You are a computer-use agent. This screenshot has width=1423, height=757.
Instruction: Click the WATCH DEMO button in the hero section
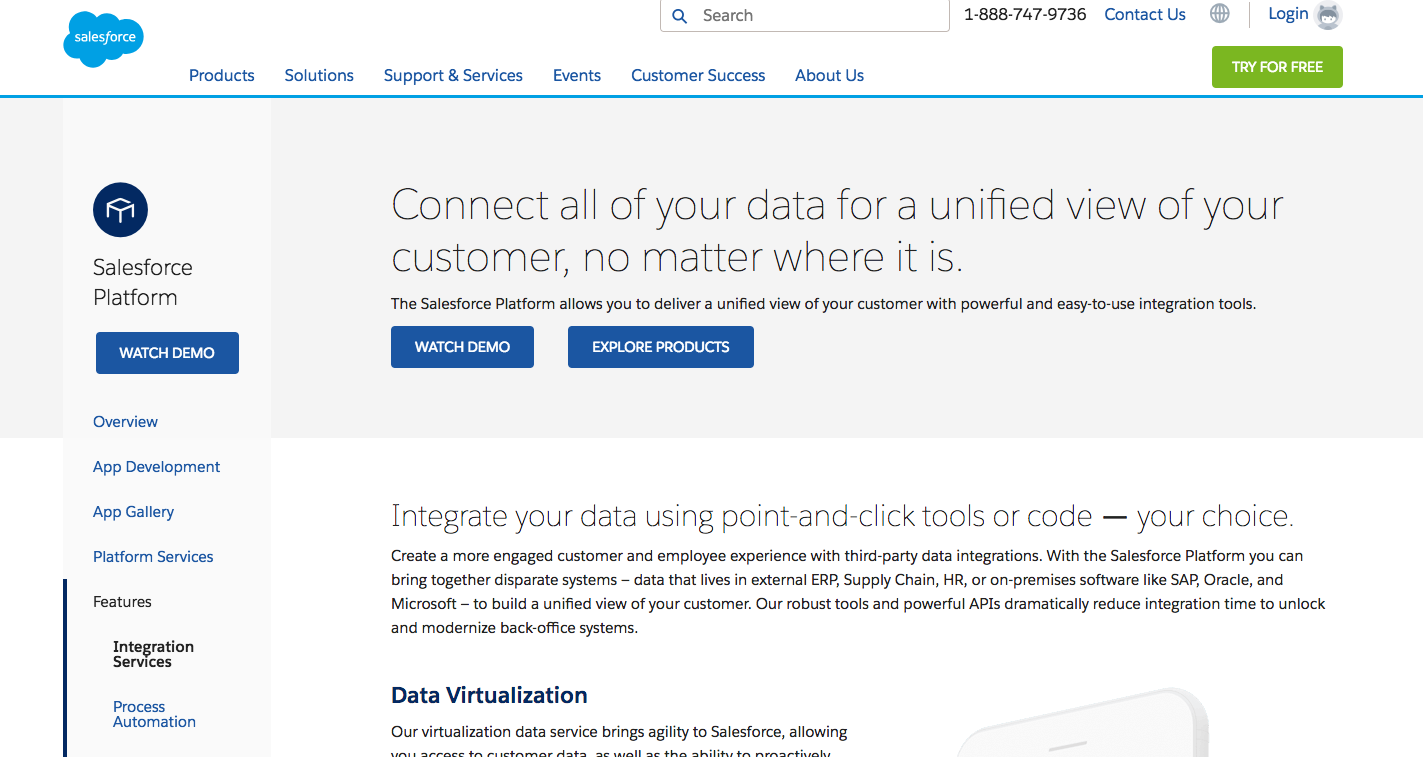tap(462, 347)
